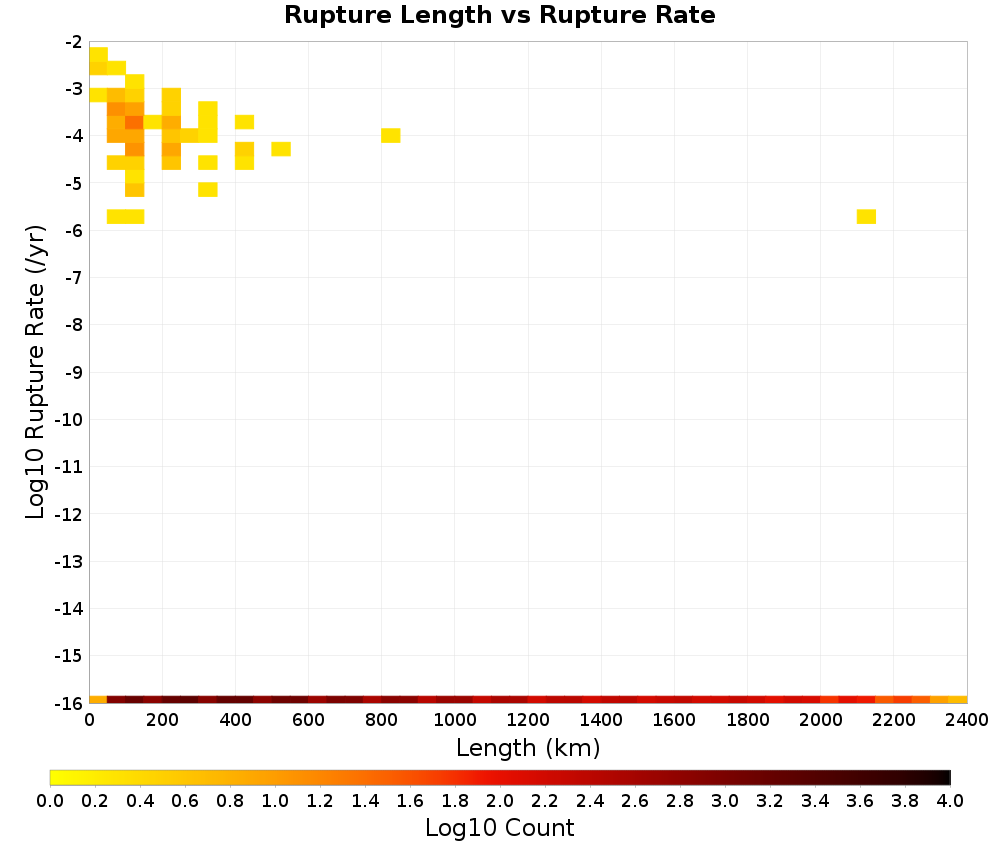The width and height of the screenshot is (1000, 850).
Task: Click x-axis tick label '2000'
Action: (x=821, y=721)
